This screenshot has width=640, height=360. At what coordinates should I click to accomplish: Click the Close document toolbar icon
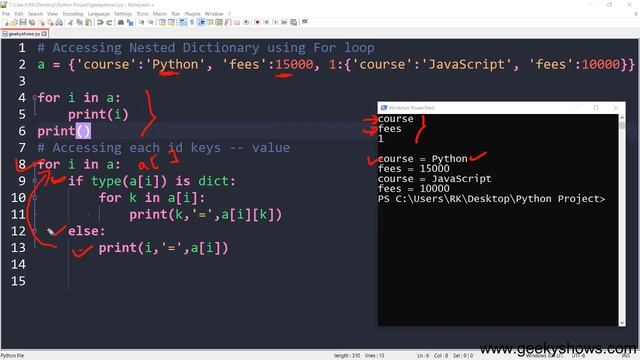pyautogui.click(x=42, y=22)
